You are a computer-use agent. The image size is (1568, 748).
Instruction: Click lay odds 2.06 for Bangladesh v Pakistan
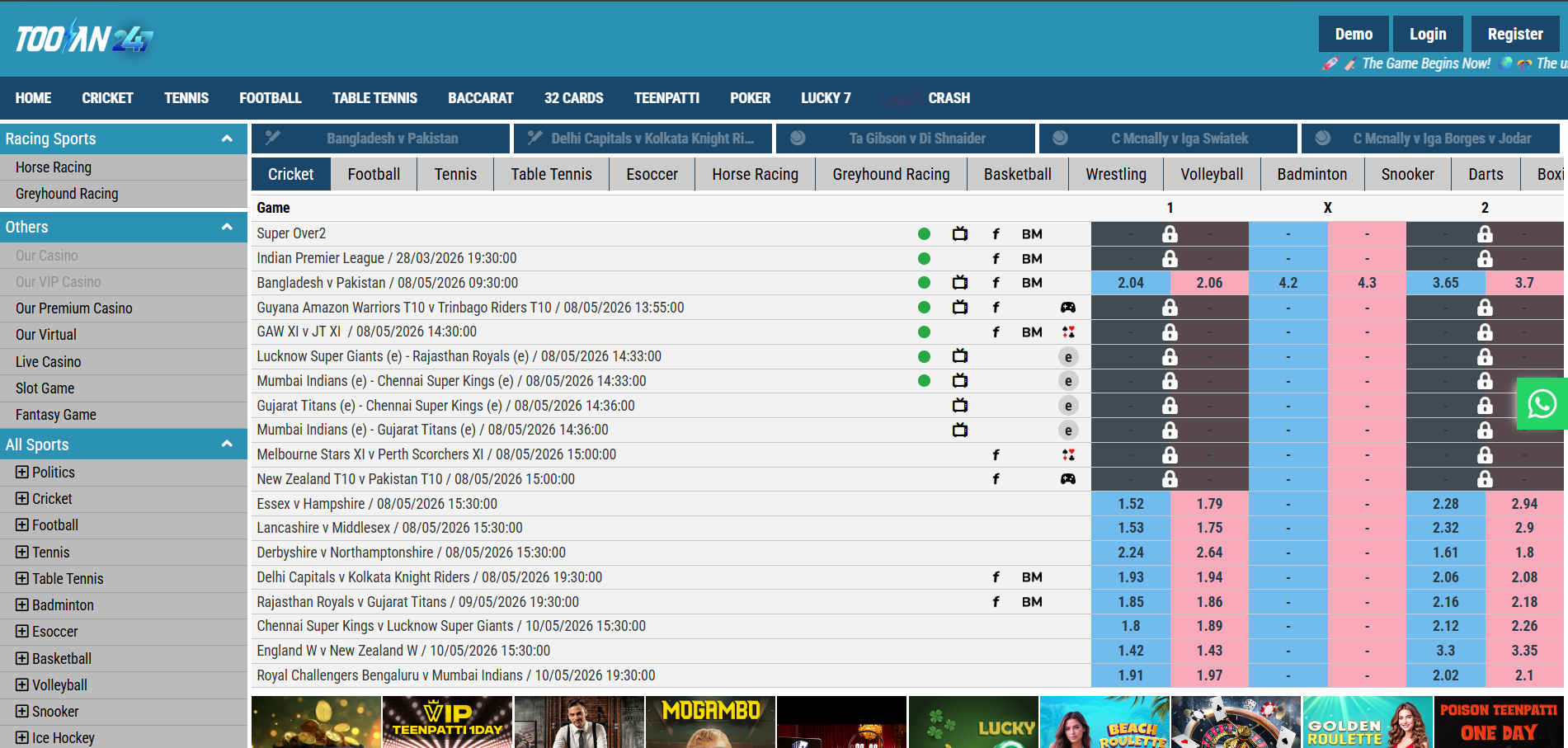[1209, 283]
